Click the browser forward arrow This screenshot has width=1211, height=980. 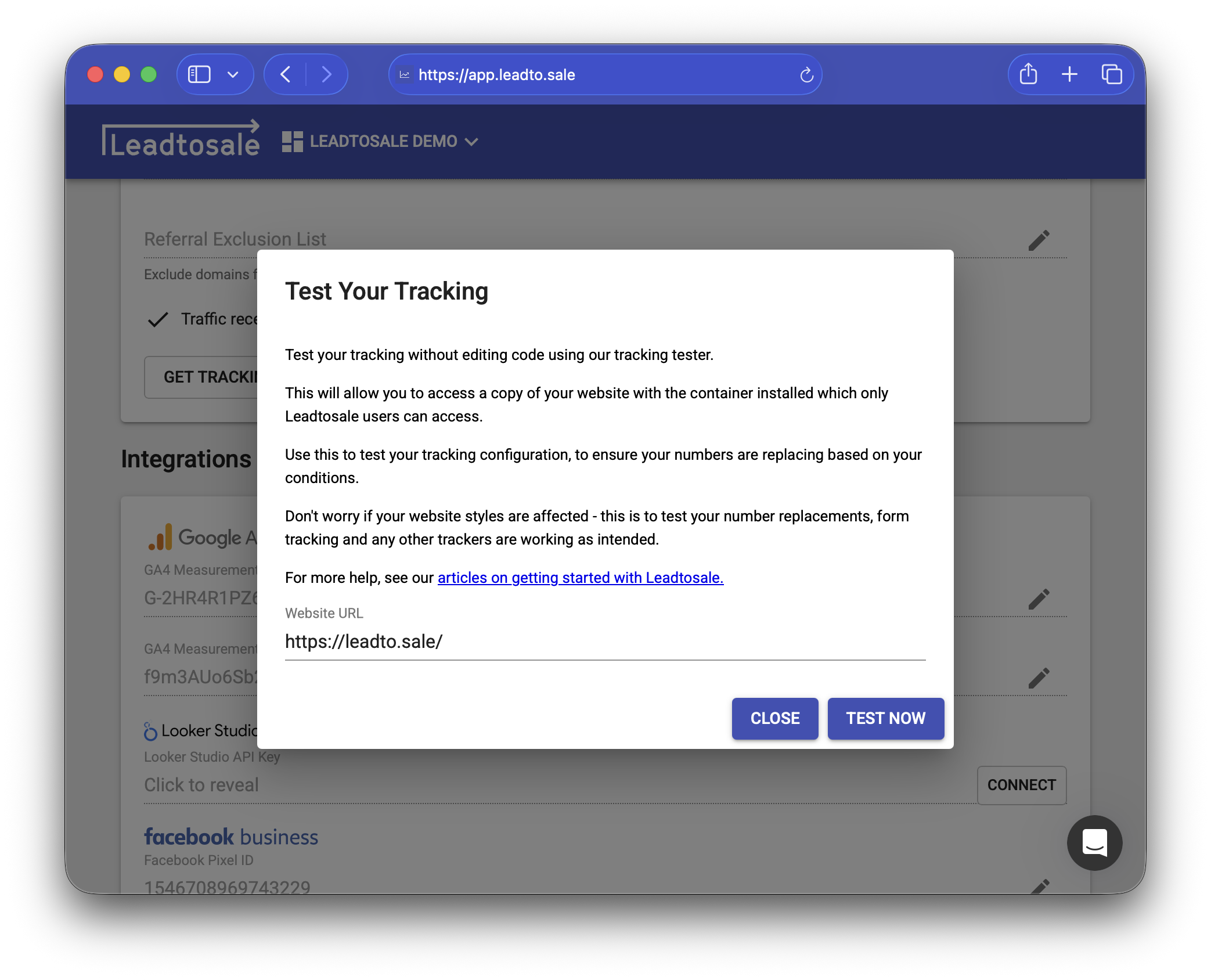[327, 74]
